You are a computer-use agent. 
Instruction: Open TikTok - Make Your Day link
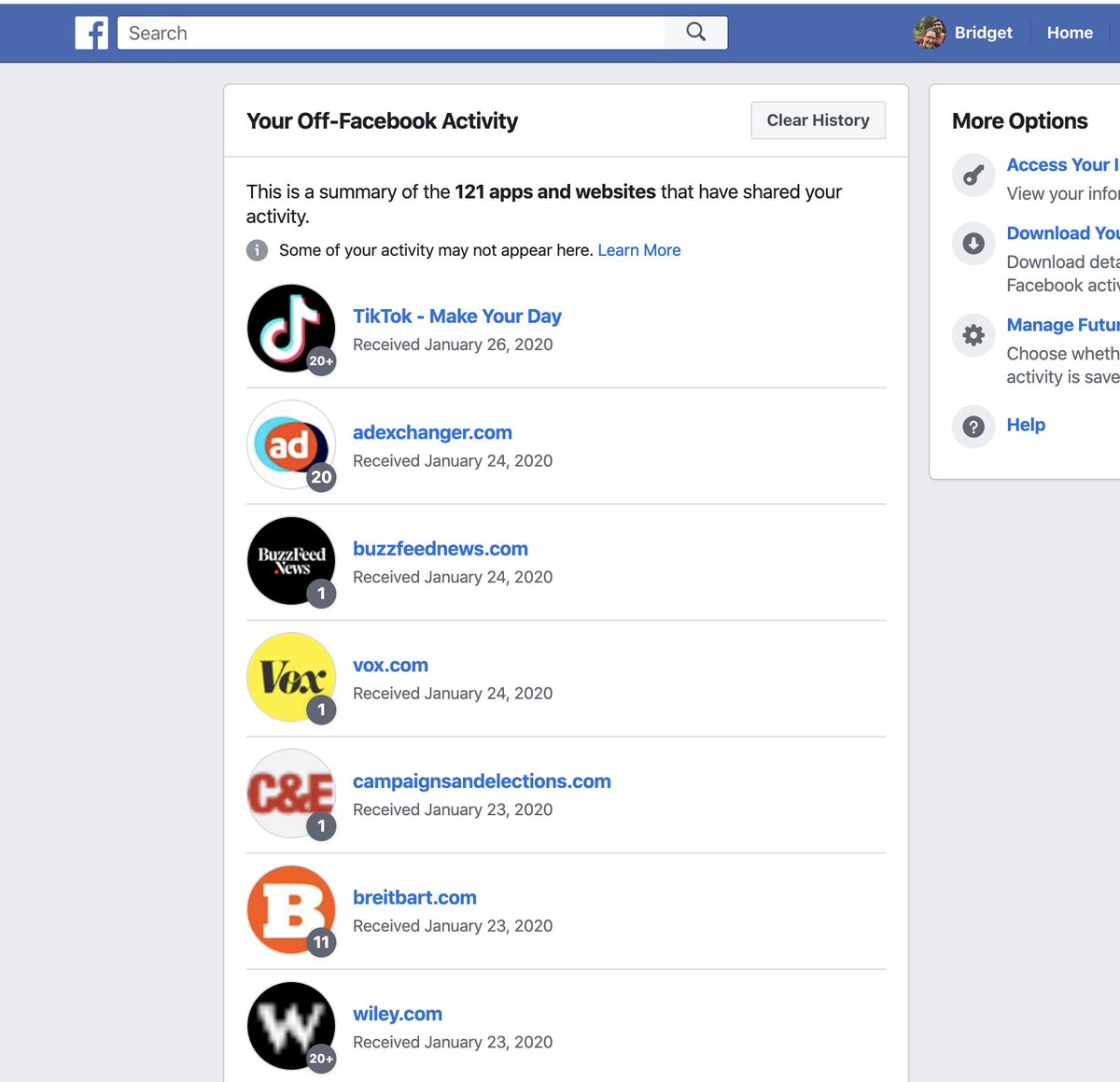click(457, 316)
